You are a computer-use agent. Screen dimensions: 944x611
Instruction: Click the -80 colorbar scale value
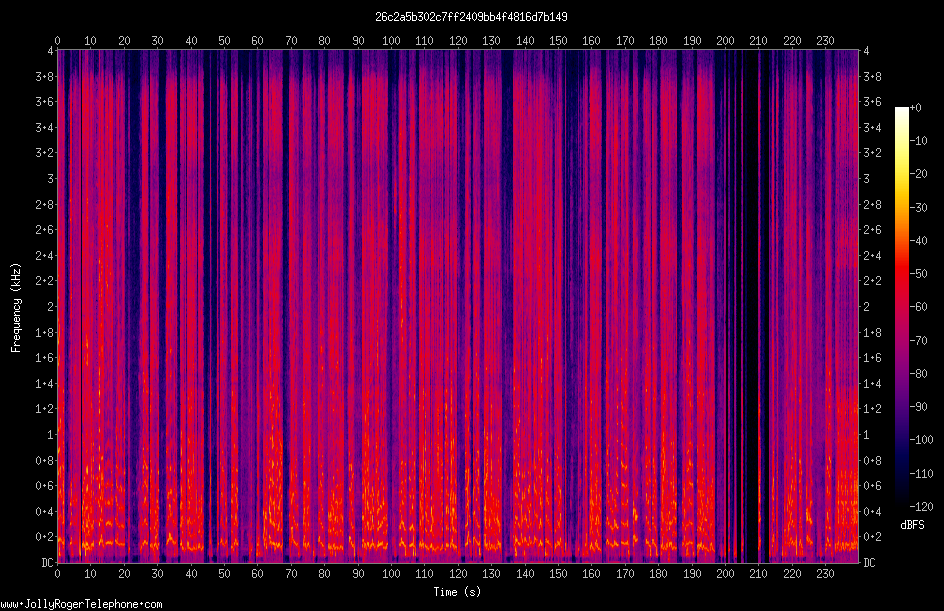(918, 374)
